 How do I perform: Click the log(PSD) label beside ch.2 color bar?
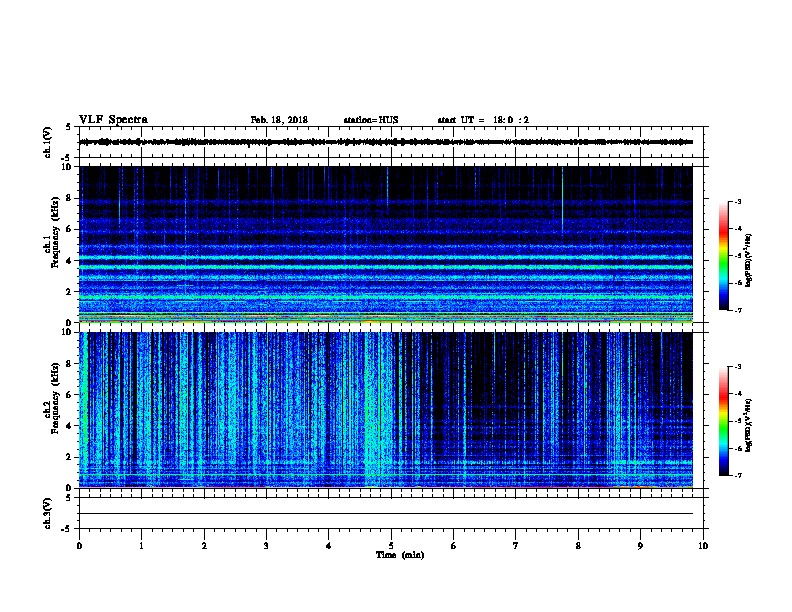click(x=748, y=426)
